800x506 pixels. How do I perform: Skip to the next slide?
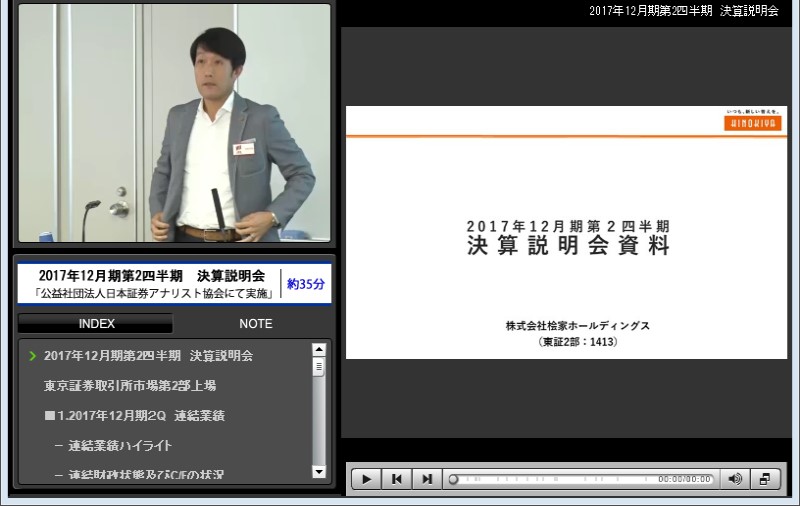pyautogui.click(x=427, y=479)
